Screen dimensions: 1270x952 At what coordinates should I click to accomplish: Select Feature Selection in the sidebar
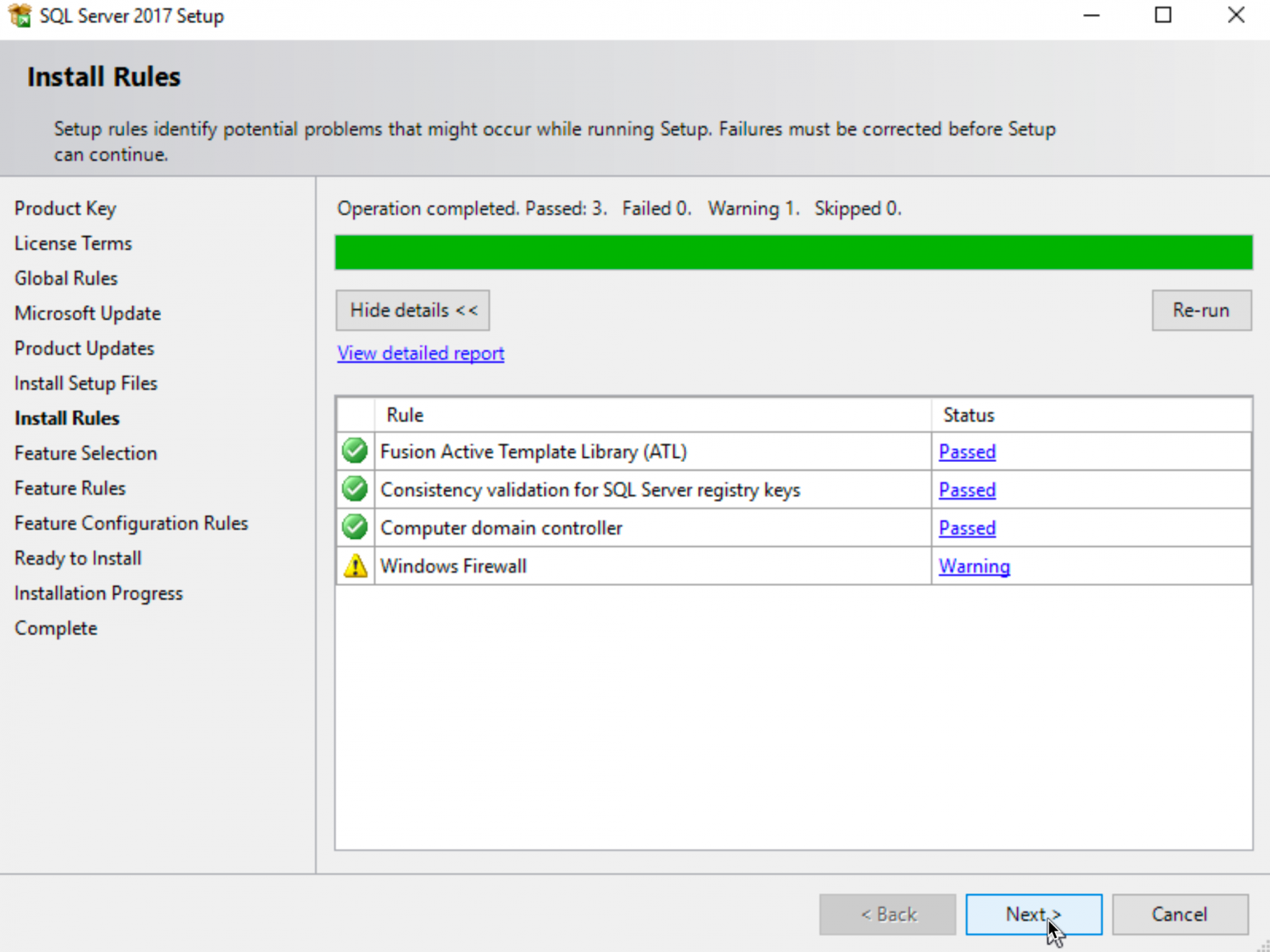coord(85,453)
